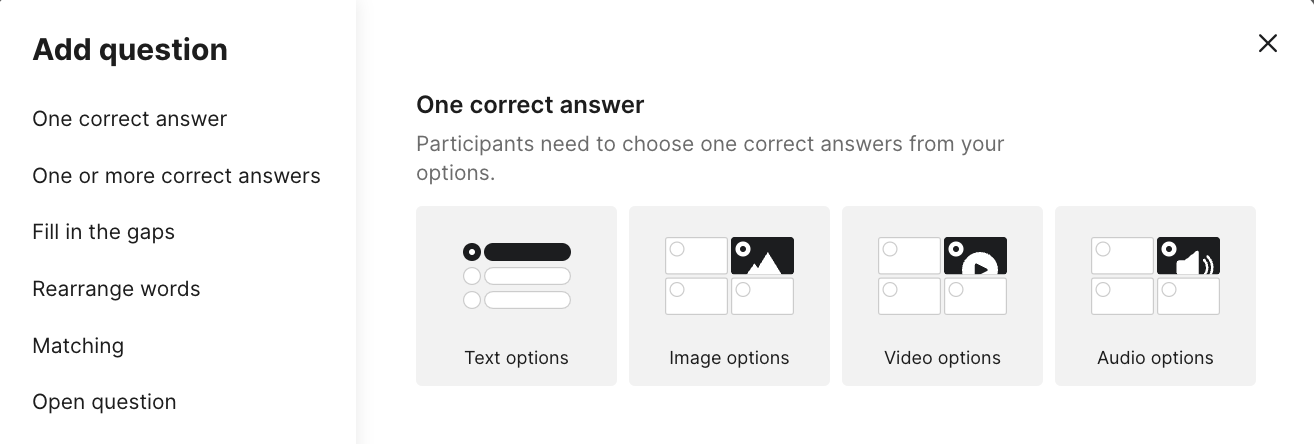Click empty top-left radio in Image options card
Image resolution: width=1314 pixels, height=444 pixels.
[x=677, y=249]
